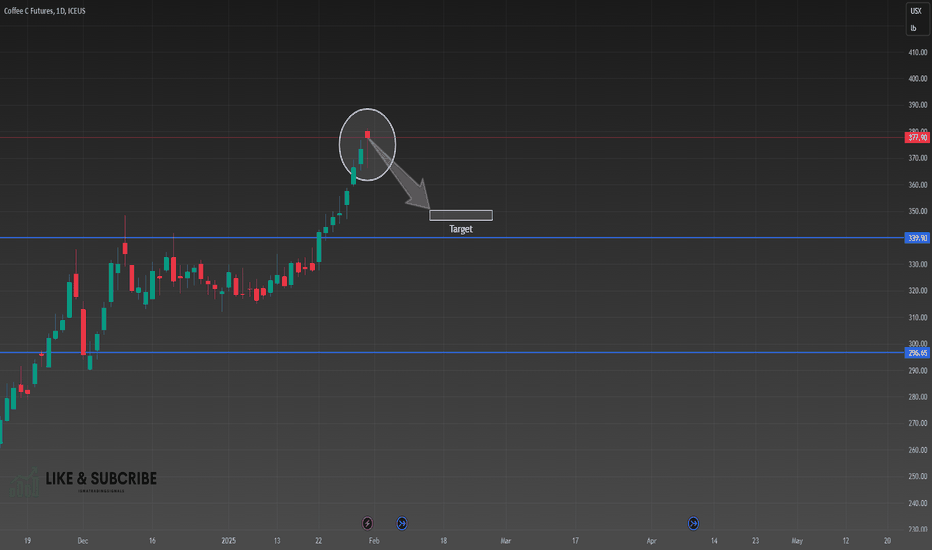The width and height of the screenshot is (932, 550).
Task: Click the 13 date label on time axis
Action: tap(277, 540)
